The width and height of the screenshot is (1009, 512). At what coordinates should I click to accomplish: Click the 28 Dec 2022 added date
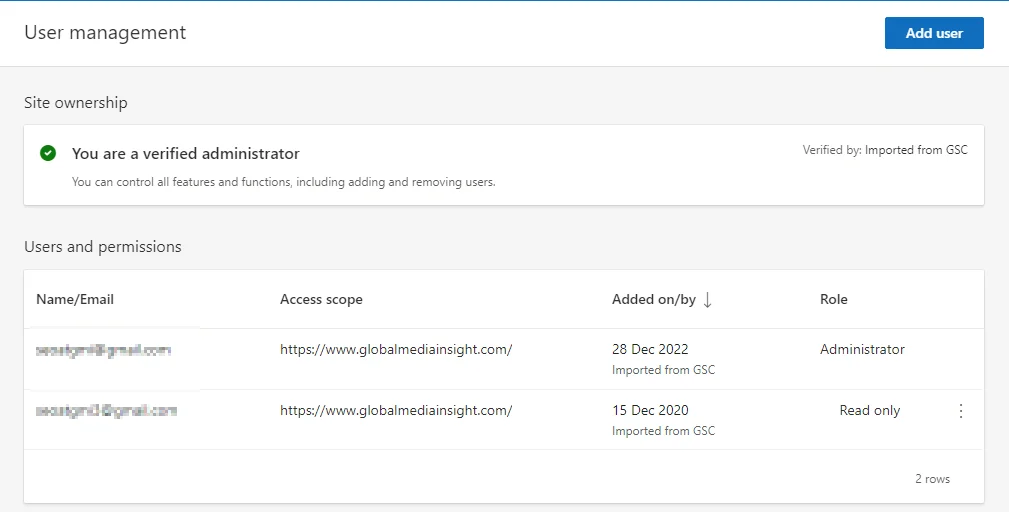pyautogui.click(x=650, y=350)
